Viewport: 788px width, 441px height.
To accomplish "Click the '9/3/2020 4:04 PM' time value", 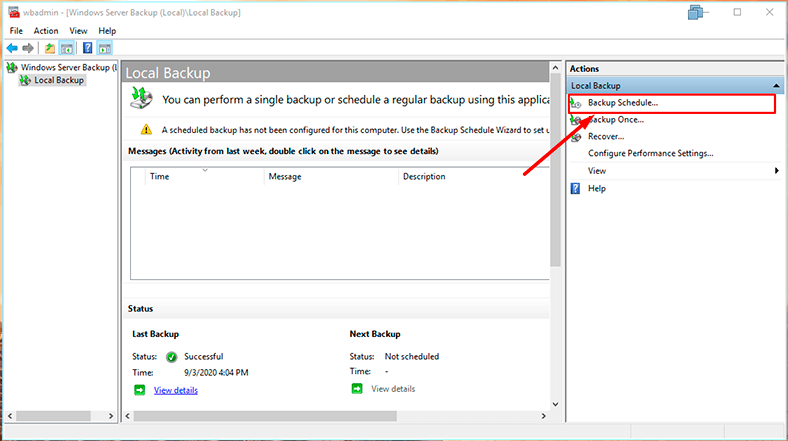I will click(216, 373).
